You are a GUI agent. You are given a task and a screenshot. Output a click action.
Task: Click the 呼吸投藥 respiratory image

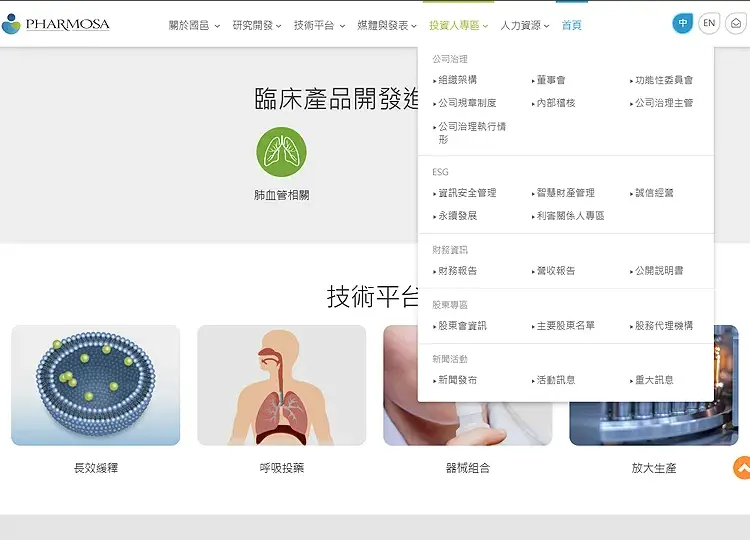[x=281, y=385]
